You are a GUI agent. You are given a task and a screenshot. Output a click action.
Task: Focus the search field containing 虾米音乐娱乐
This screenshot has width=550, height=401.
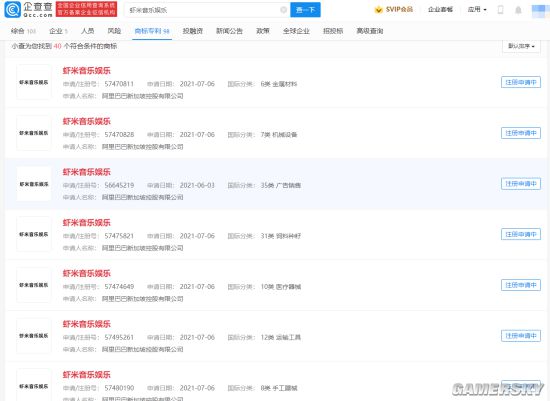tap(207, 10)
